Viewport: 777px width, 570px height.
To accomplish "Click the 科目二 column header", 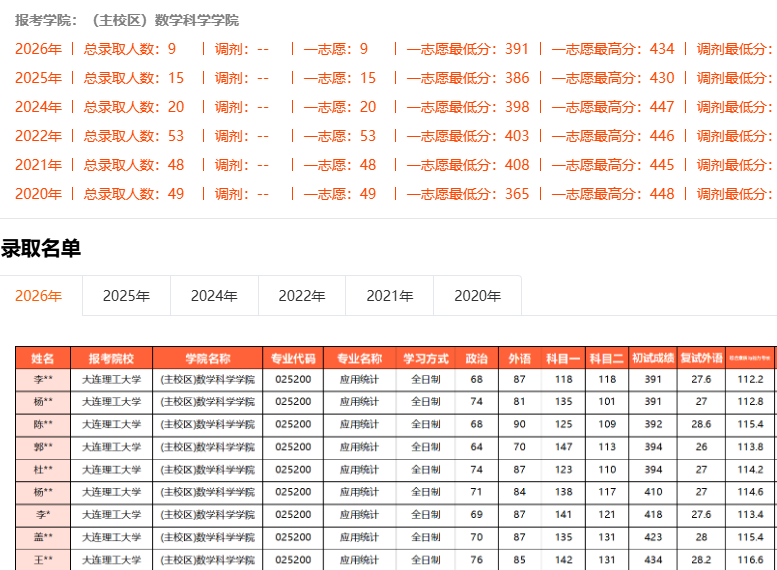I will 607,358.
